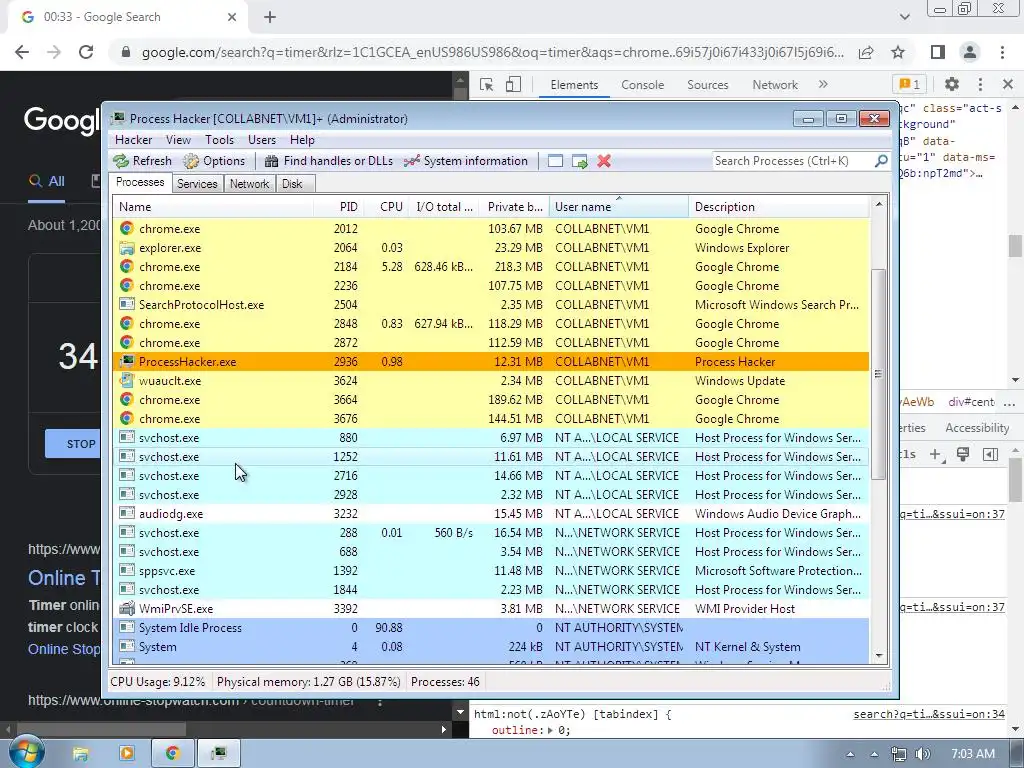The height and width of the screenshot is (768, 1024).
Task: Open the Chrome tab search chevron
Action: [x=904, y=18]
